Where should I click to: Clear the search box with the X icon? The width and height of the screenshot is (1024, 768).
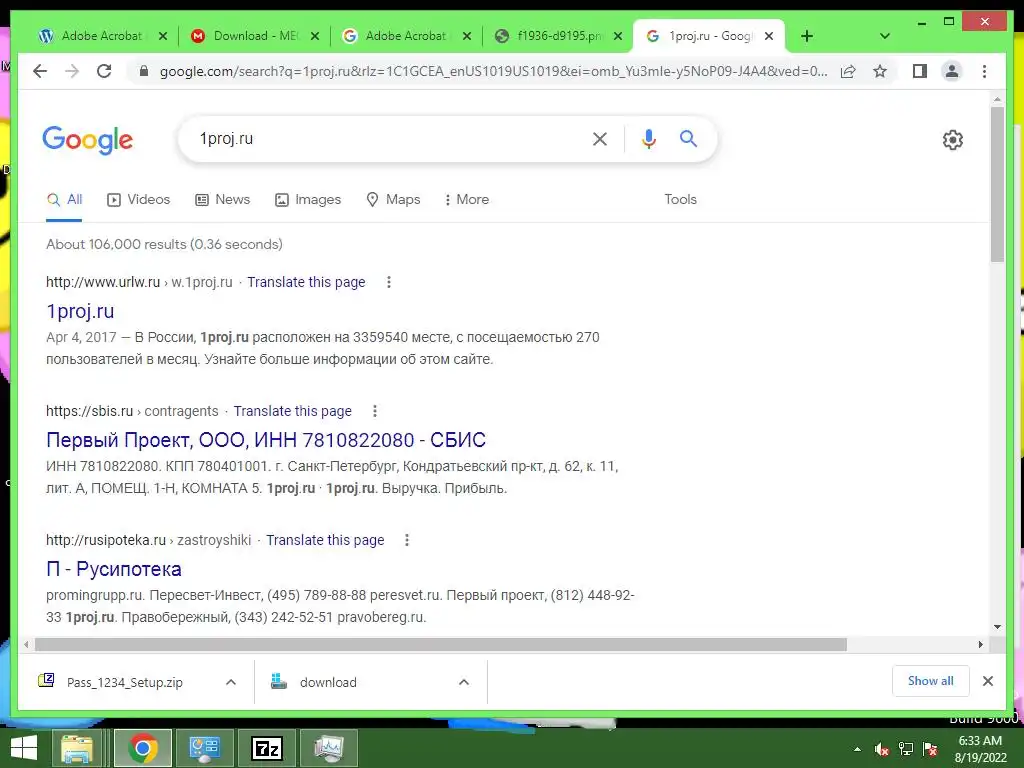pos(600,138)
